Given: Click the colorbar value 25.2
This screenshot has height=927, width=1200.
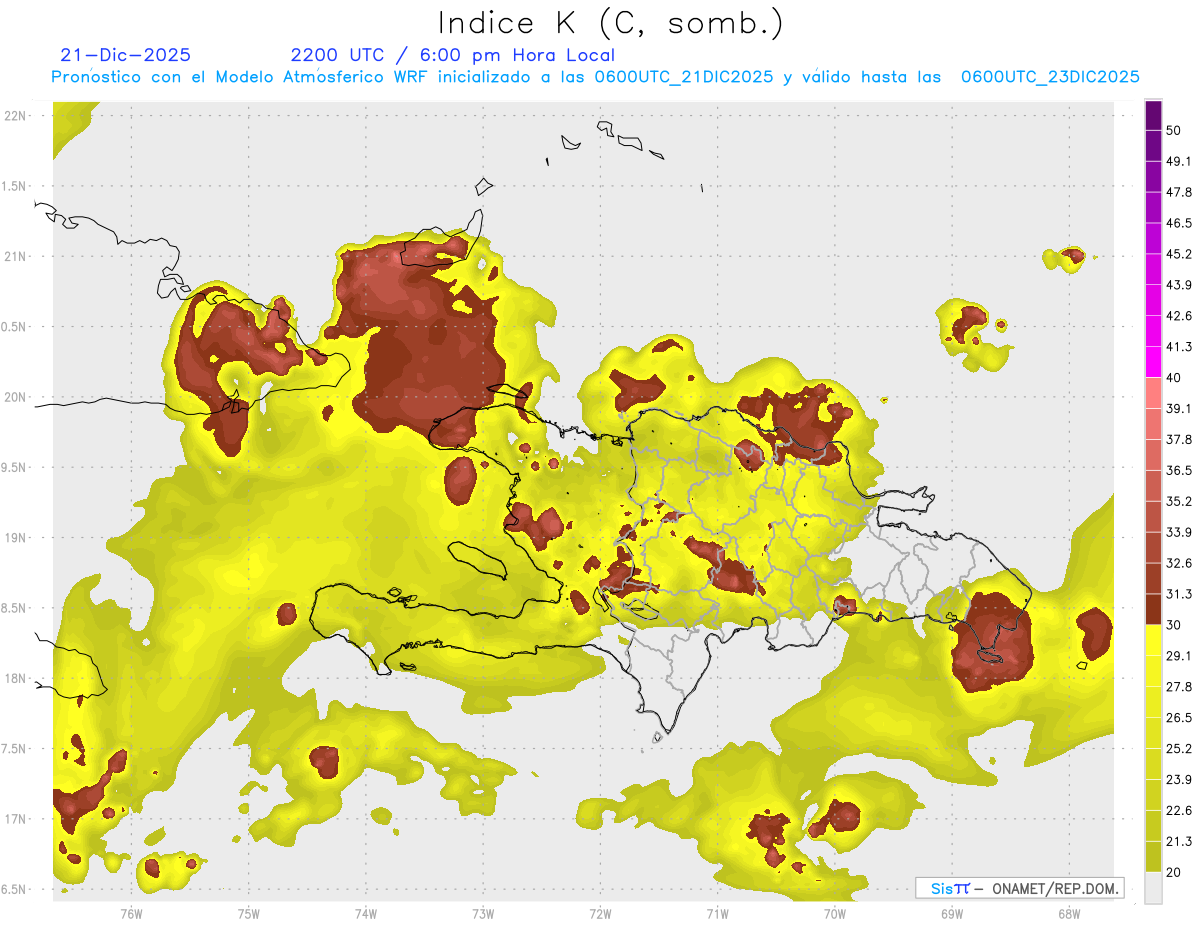Looking at the screenshot, I should pyautogui.click(x=1179, y=749).
